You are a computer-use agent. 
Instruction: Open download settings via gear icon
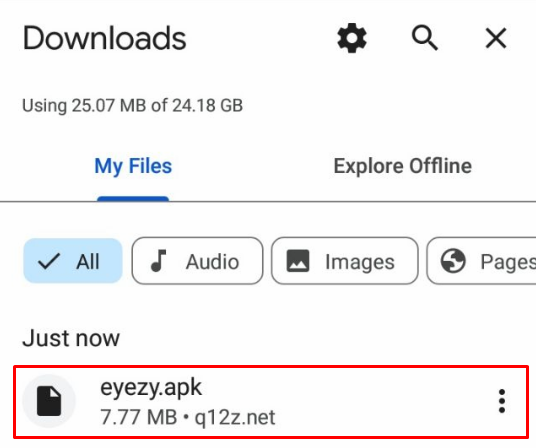pos(352,38)
